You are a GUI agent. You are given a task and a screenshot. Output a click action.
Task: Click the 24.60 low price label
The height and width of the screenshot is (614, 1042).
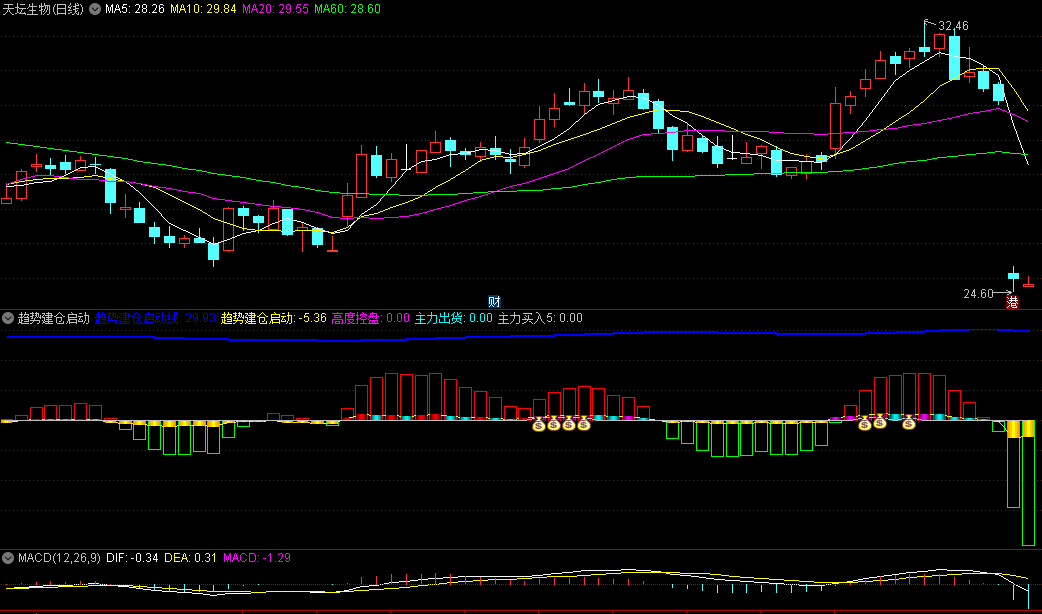[978, 293]
